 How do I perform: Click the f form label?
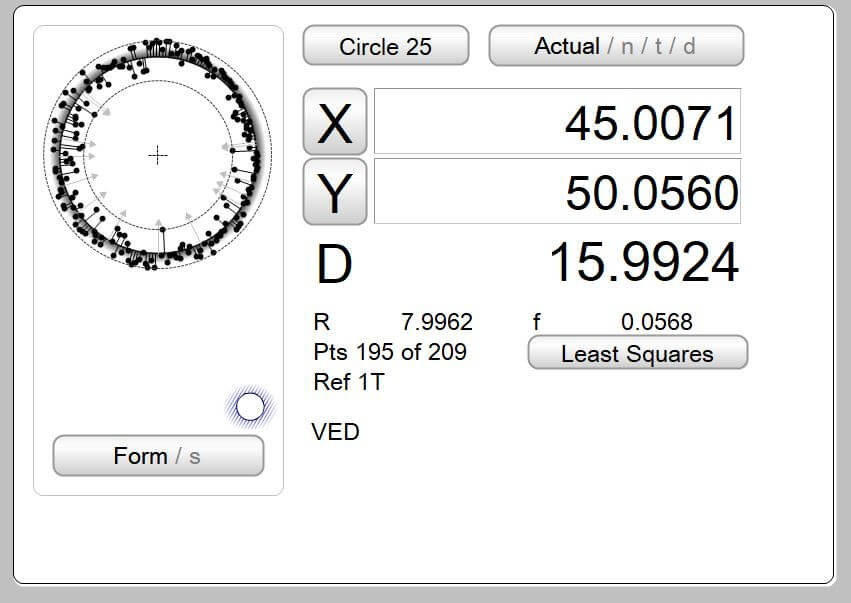[x=537, y=322]
